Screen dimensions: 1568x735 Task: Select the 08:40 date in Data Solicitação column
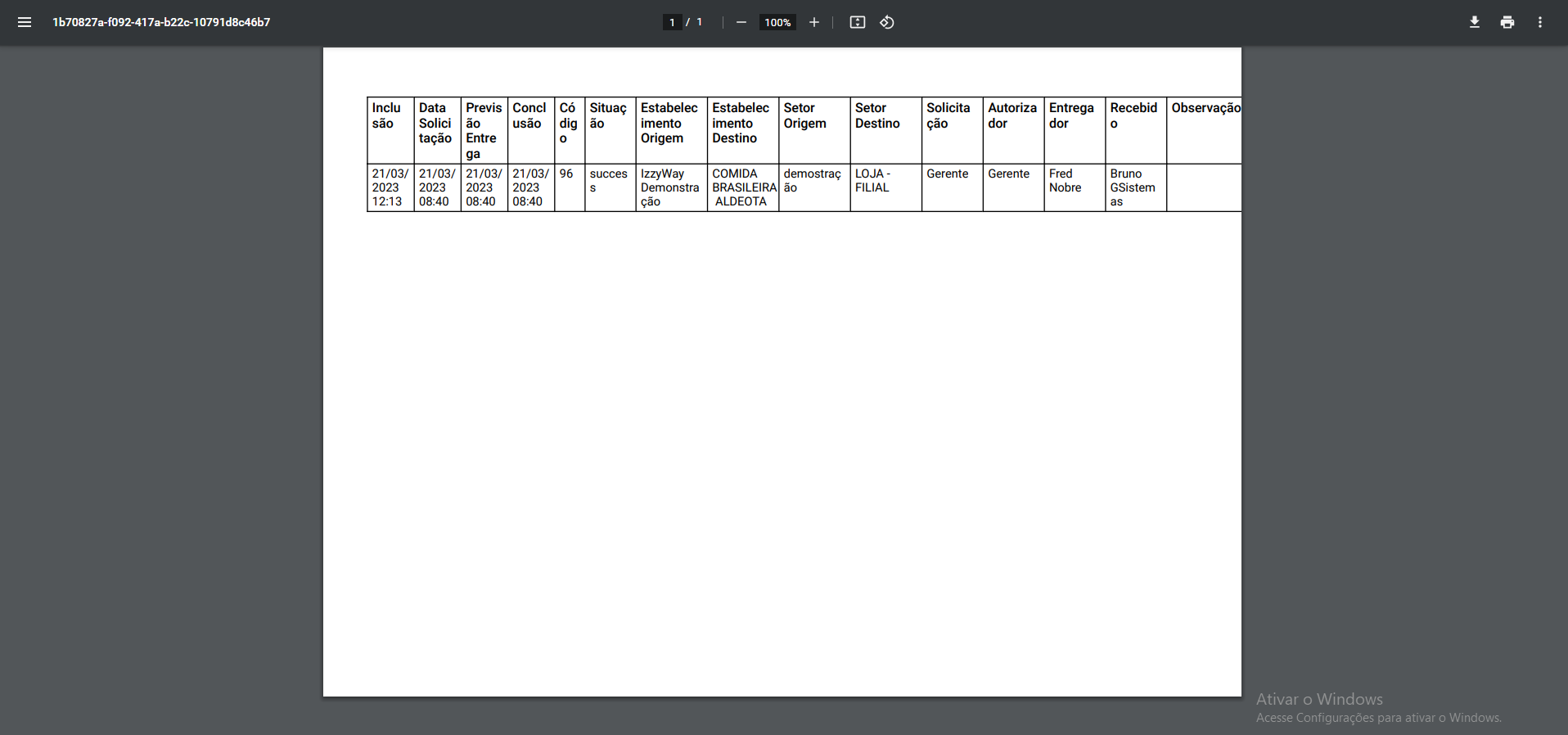[437, 187]
